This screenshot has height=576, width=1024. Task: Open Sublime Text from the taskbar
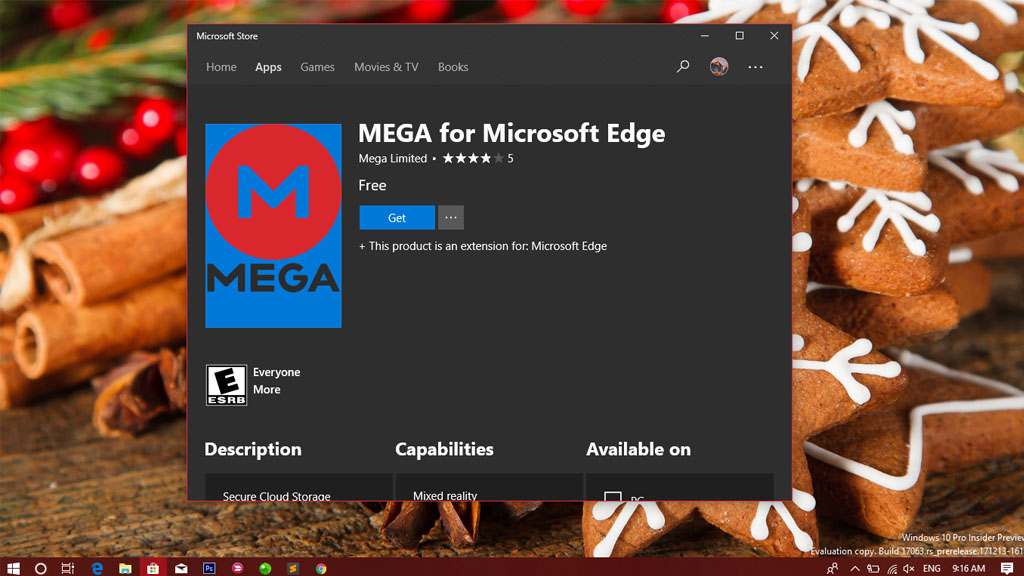pyautogui.click(x=293, y=568)
